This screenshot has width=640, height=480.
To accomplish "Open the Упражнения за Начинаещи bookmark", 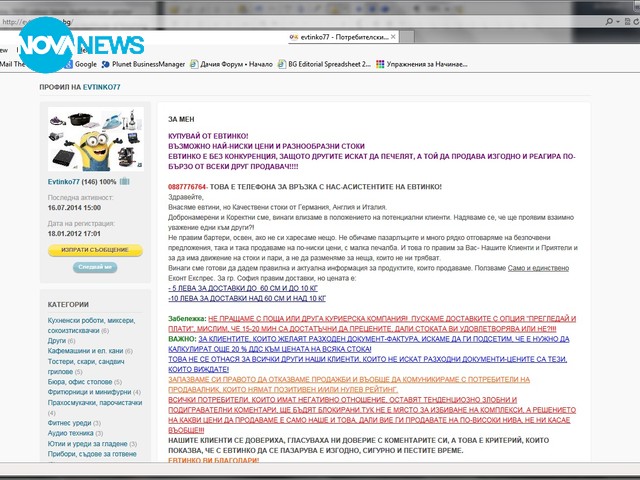I will point(422,64).
